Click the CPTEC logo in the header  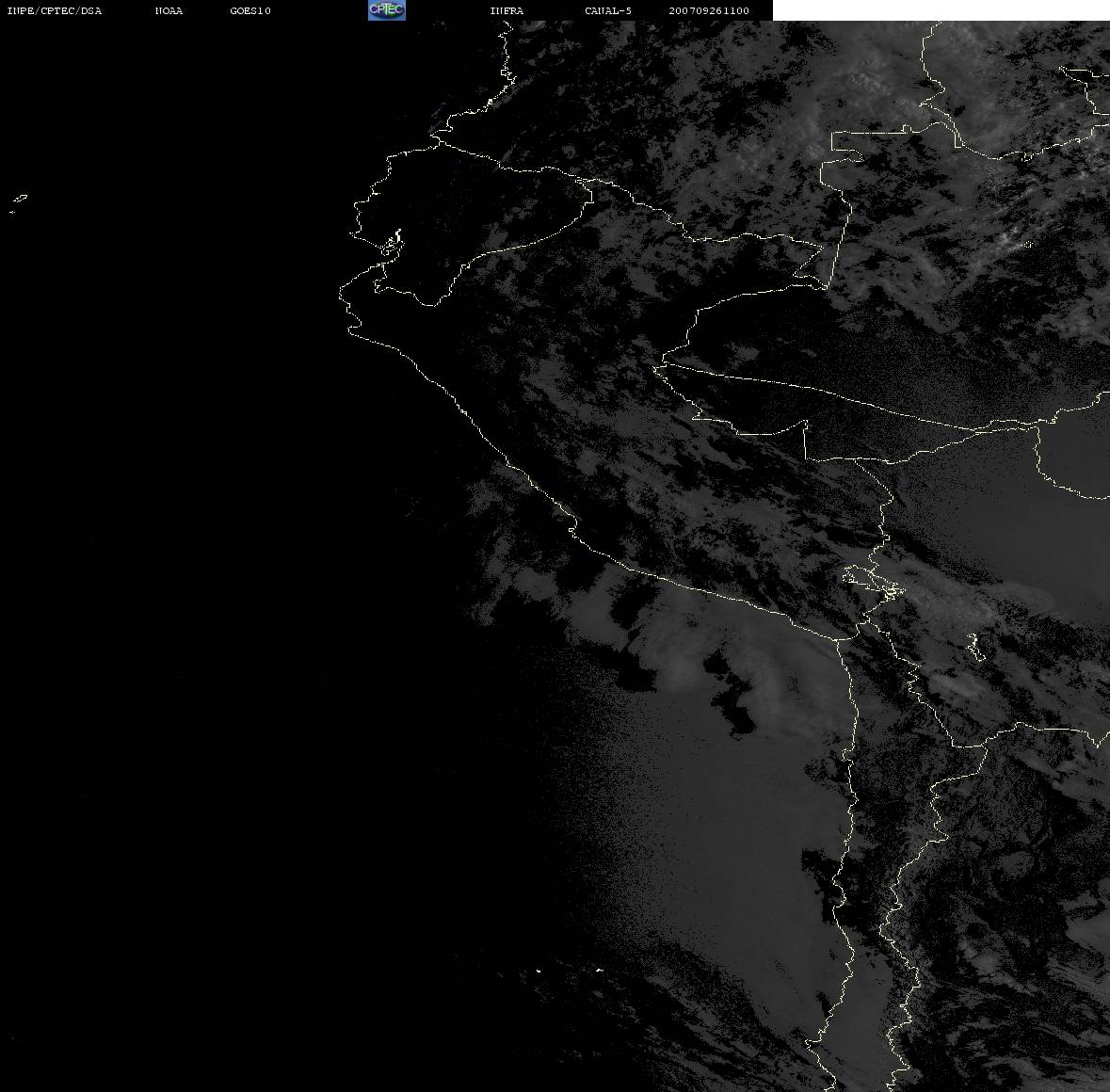pyautogui.click(x=387, y=10)
